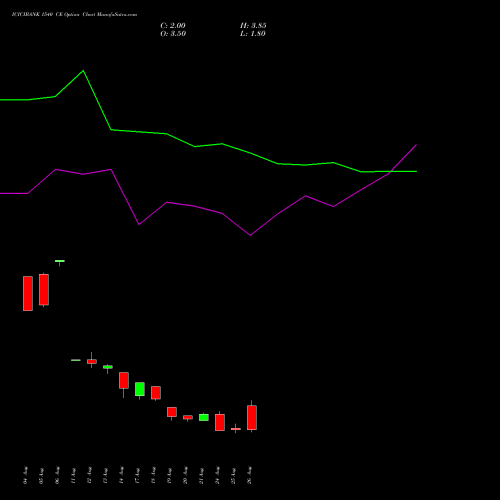500x500 pixels.
Task: Select the open value O: 3.50
Action: click(173, 34)
